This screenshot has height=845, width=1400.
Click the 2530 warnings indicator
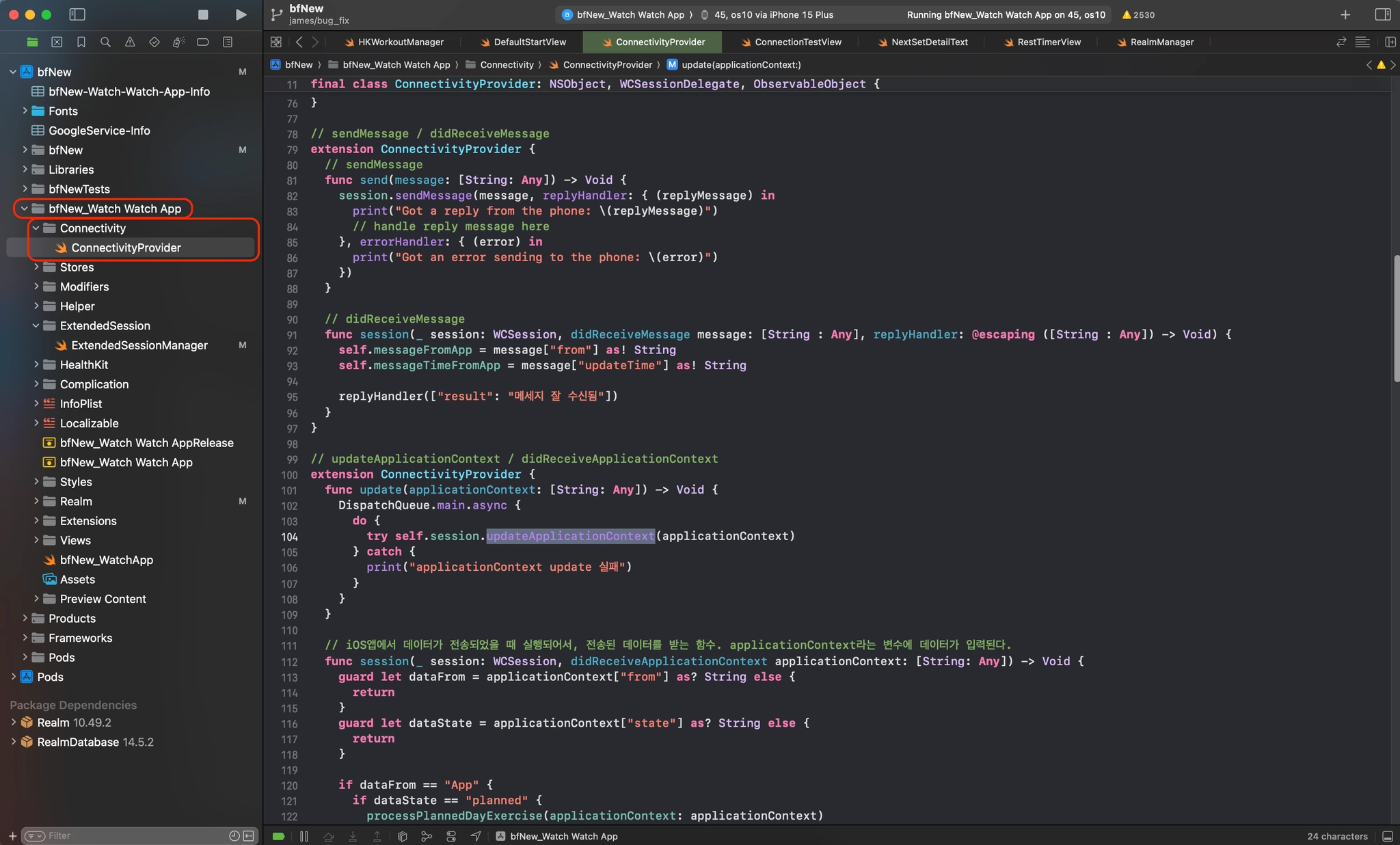1138,14
